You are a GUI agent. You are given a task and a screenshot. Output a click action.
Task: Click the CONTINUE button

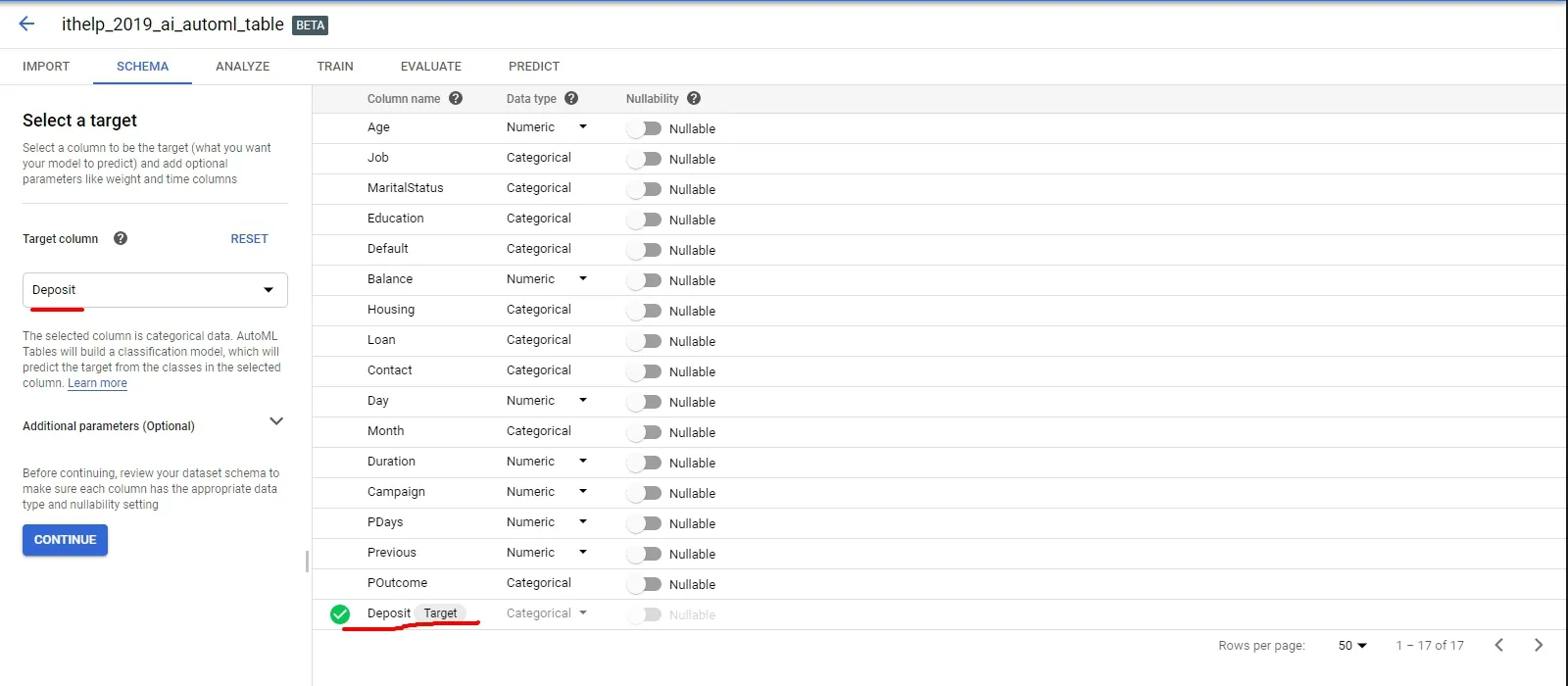point(65,540)
